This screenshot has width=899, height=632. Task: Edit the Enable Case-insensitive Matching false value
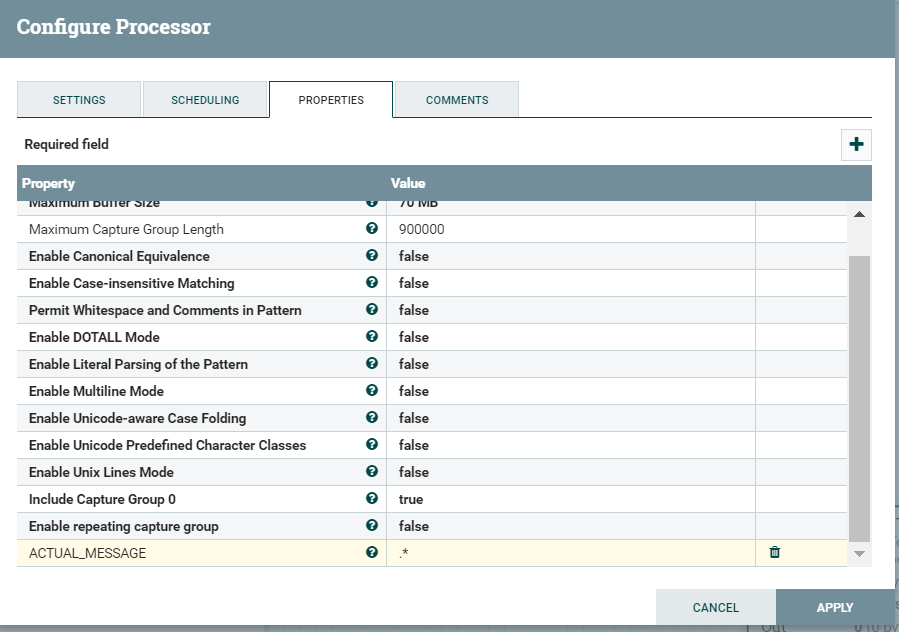click(x=570, y=283)
